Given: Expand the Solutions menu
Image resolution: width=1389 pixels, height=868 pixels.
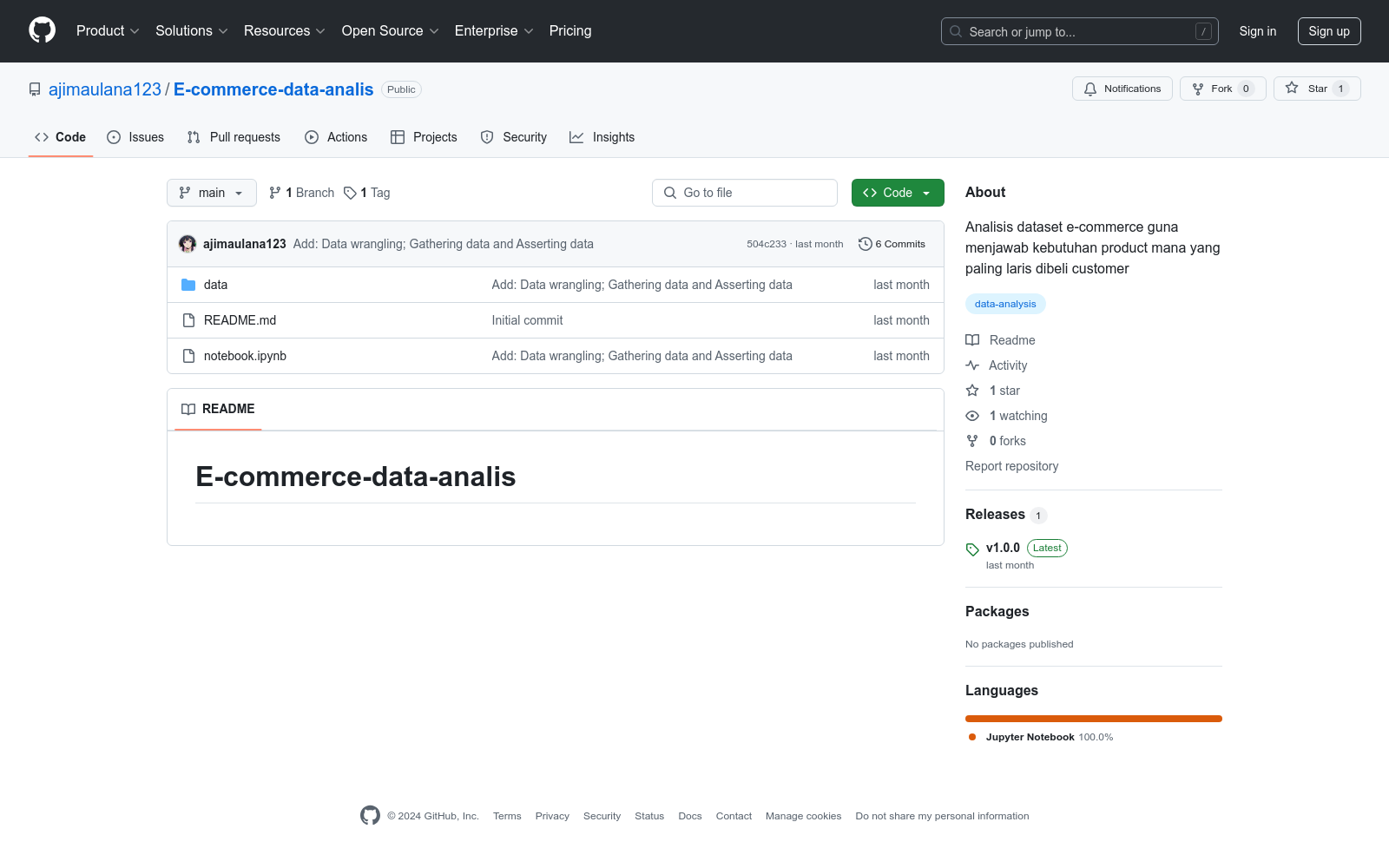Looking at the screenshot, I should (x=192, y=31).
